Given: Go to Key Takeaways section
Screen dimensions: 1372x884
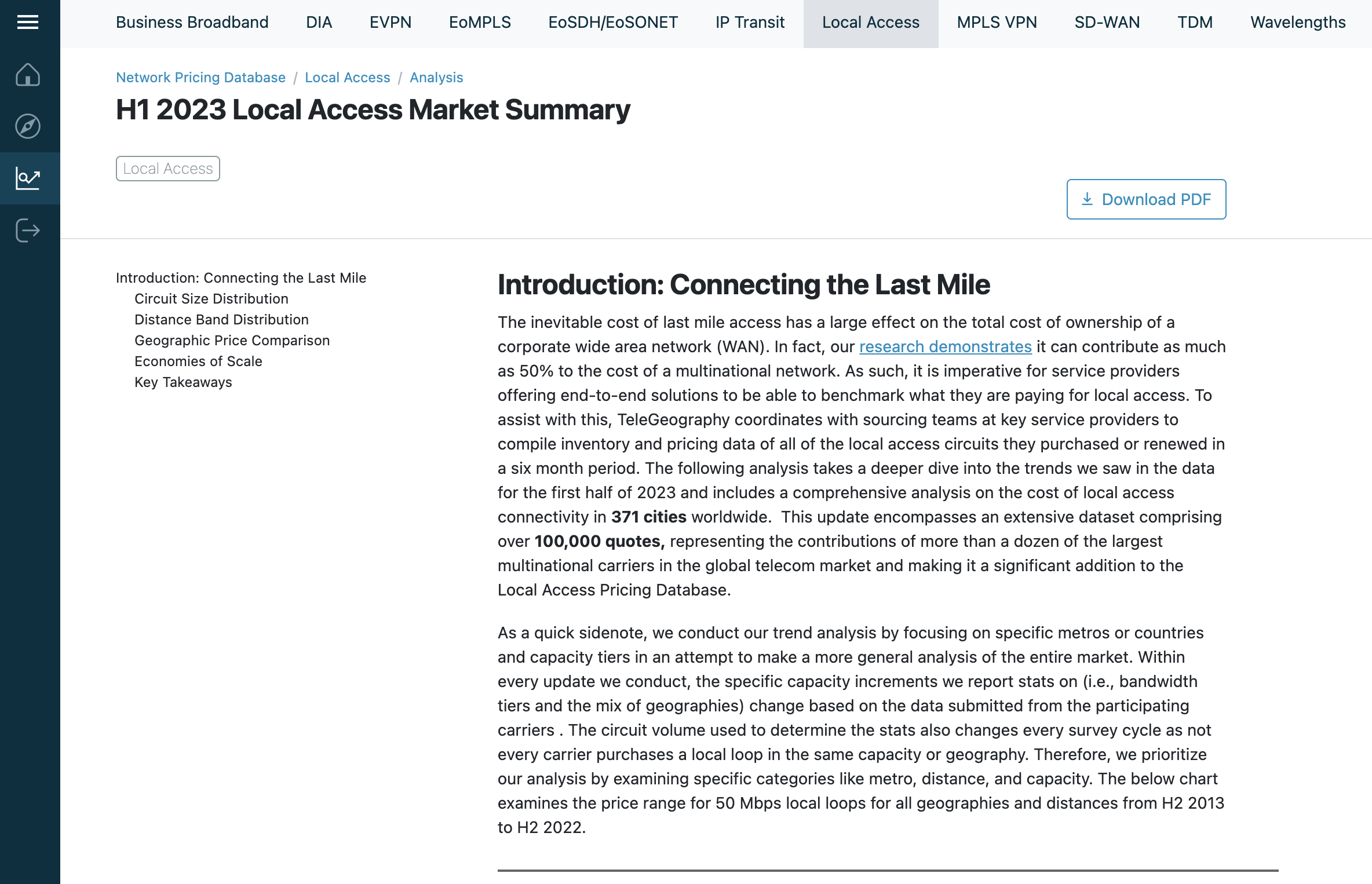Looking at the screenshot, I should pos(183,382).
